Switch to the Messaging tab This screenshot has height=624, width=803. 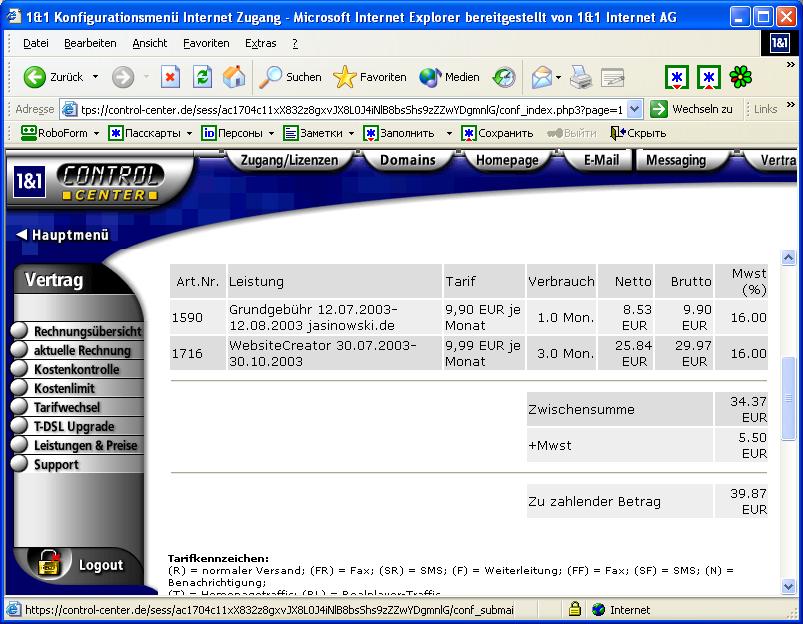[x=676, y=160]
